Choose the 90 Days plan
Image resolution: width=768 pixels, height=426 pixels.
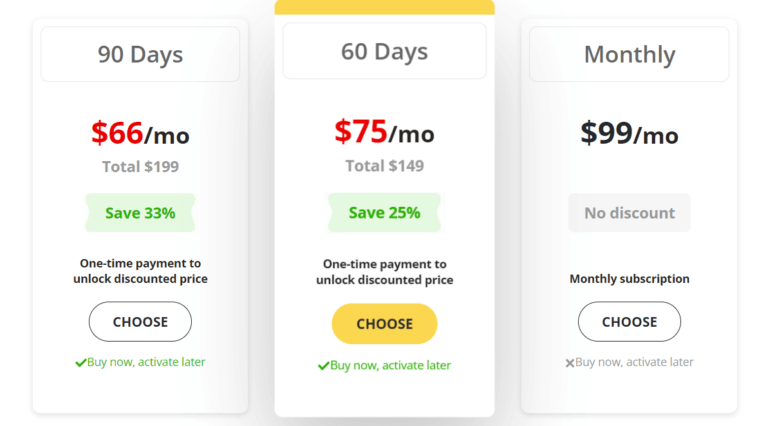click(140, 322)
